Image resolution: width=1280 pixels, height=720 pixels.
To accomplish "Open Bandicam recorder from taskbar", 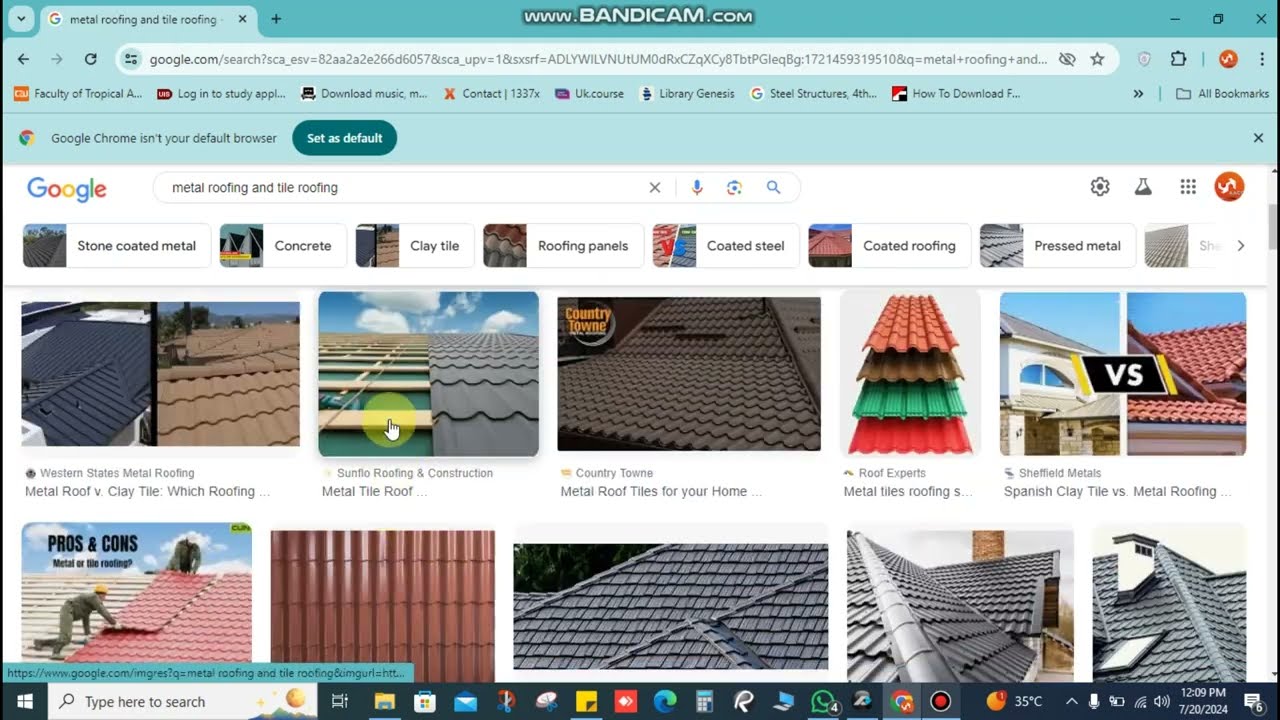I will coord(940,701).
